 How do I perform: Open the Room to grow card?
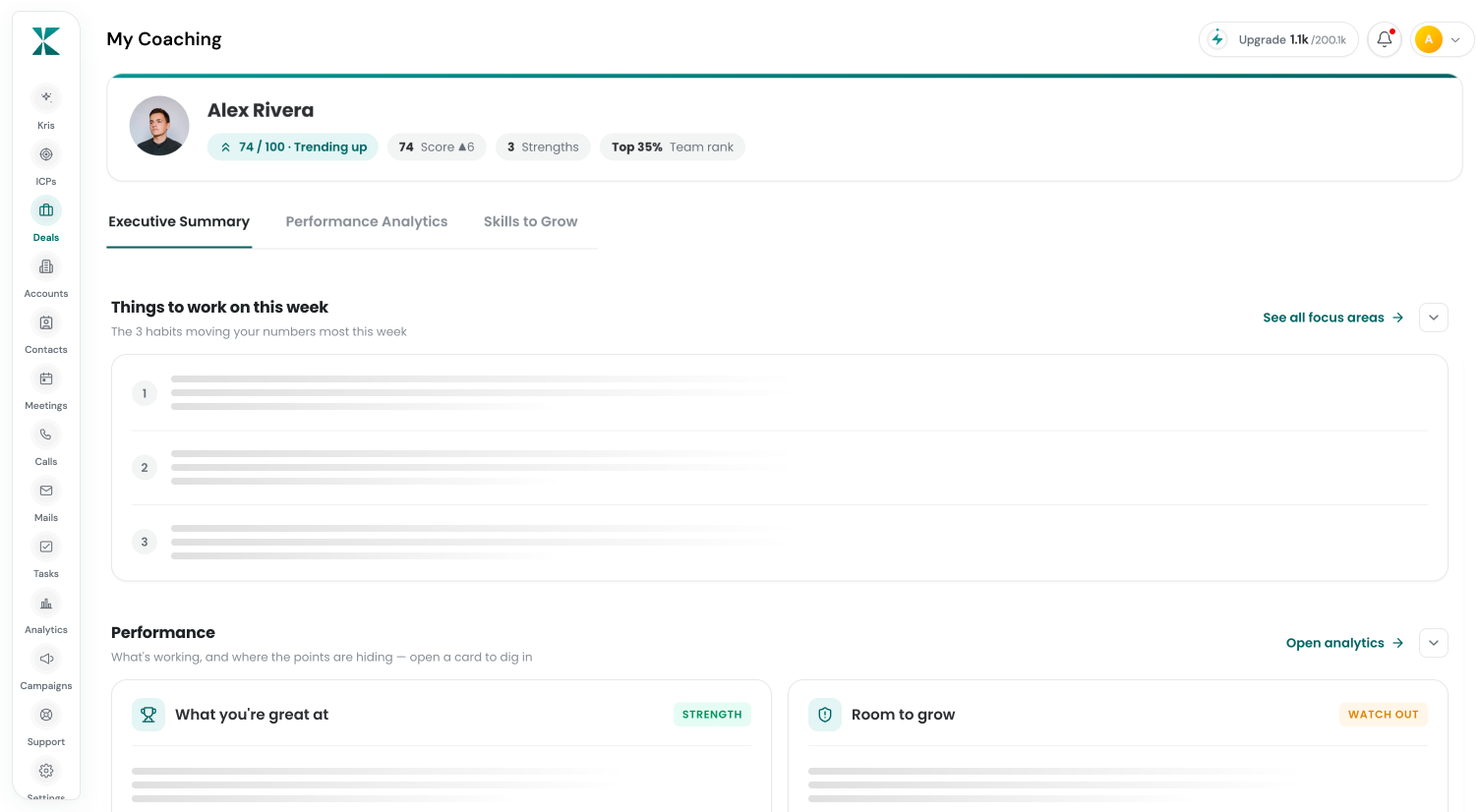1118,746
